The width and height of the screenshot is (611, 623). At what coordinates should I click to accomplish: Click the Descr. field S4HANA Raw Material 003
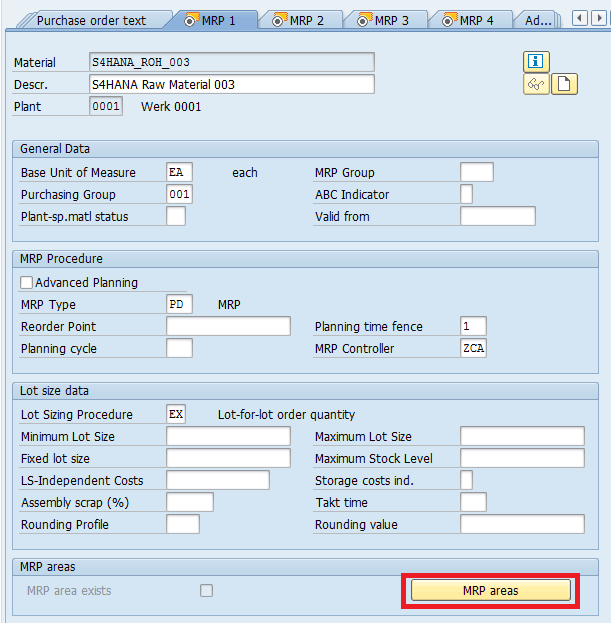coord(232,84)
